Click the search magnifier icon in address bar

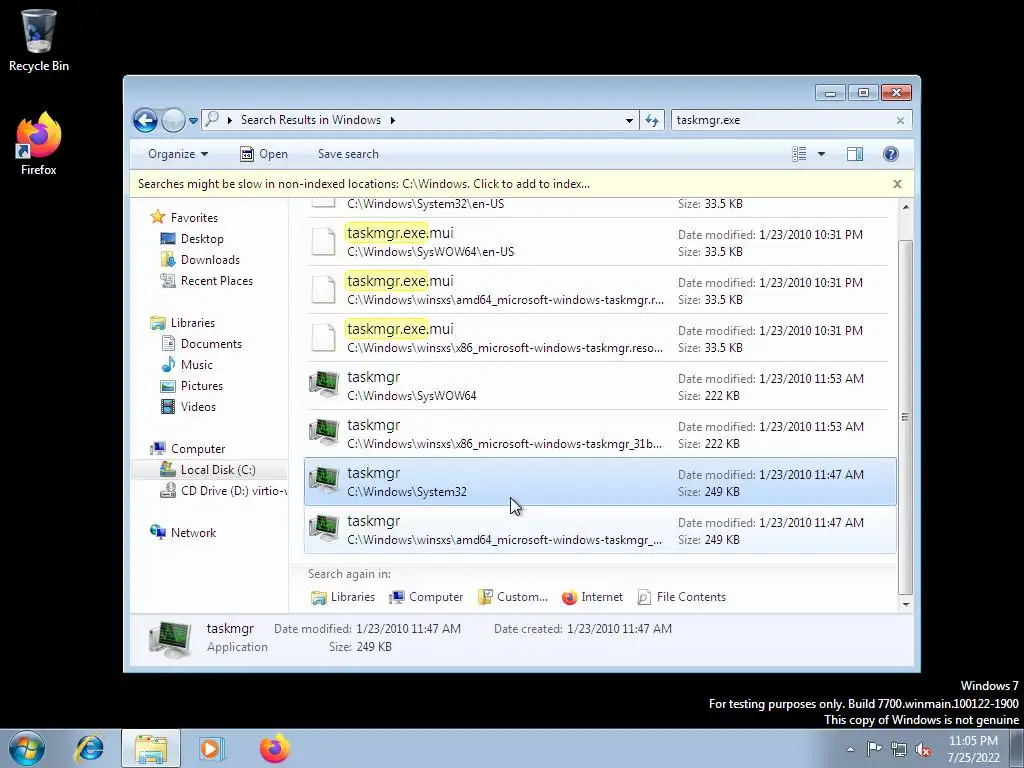tap(212, 120)
